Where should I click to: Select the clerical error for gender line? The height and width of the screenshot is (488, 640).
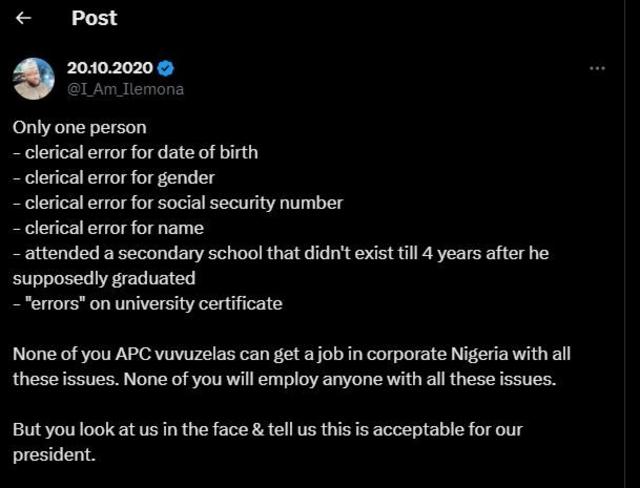[114, 177]
